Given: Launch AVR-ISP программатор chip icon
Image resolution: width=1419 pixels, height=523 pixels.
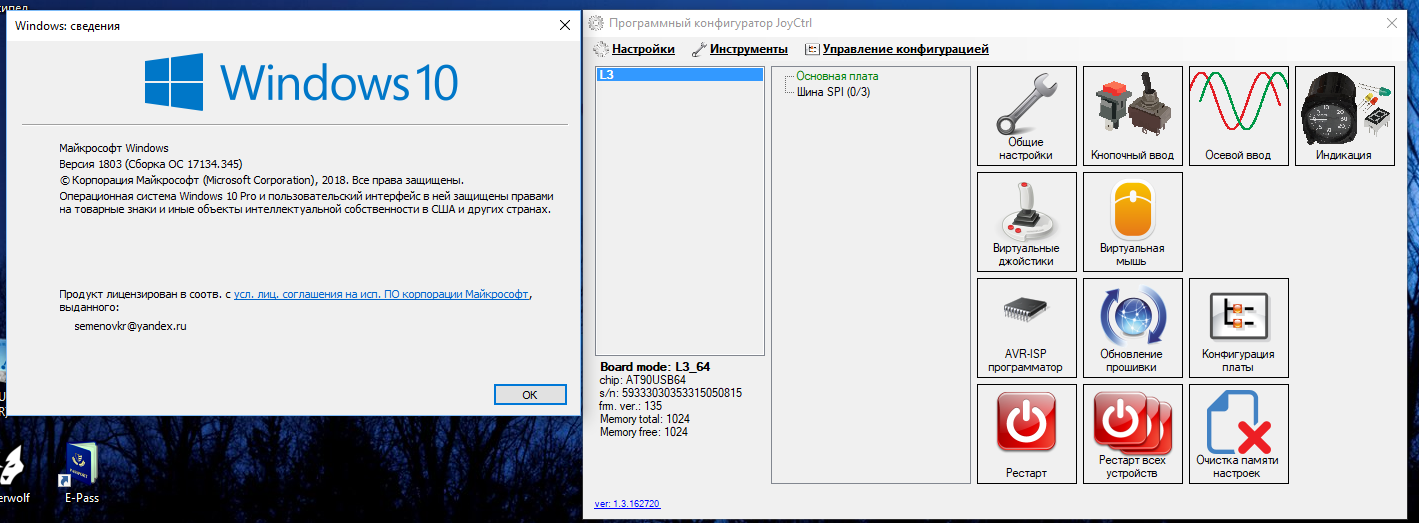Looking at the screenshot, I should point(1026,328).
